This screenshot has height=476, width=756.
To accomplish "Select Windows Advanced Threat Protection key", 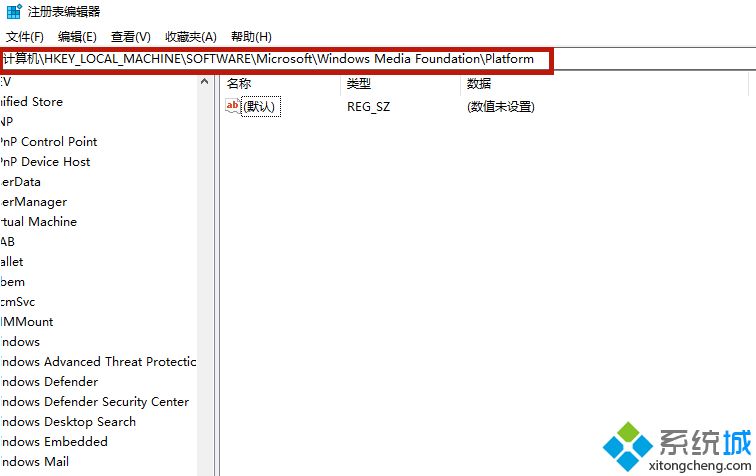I will tap(98, 362).
